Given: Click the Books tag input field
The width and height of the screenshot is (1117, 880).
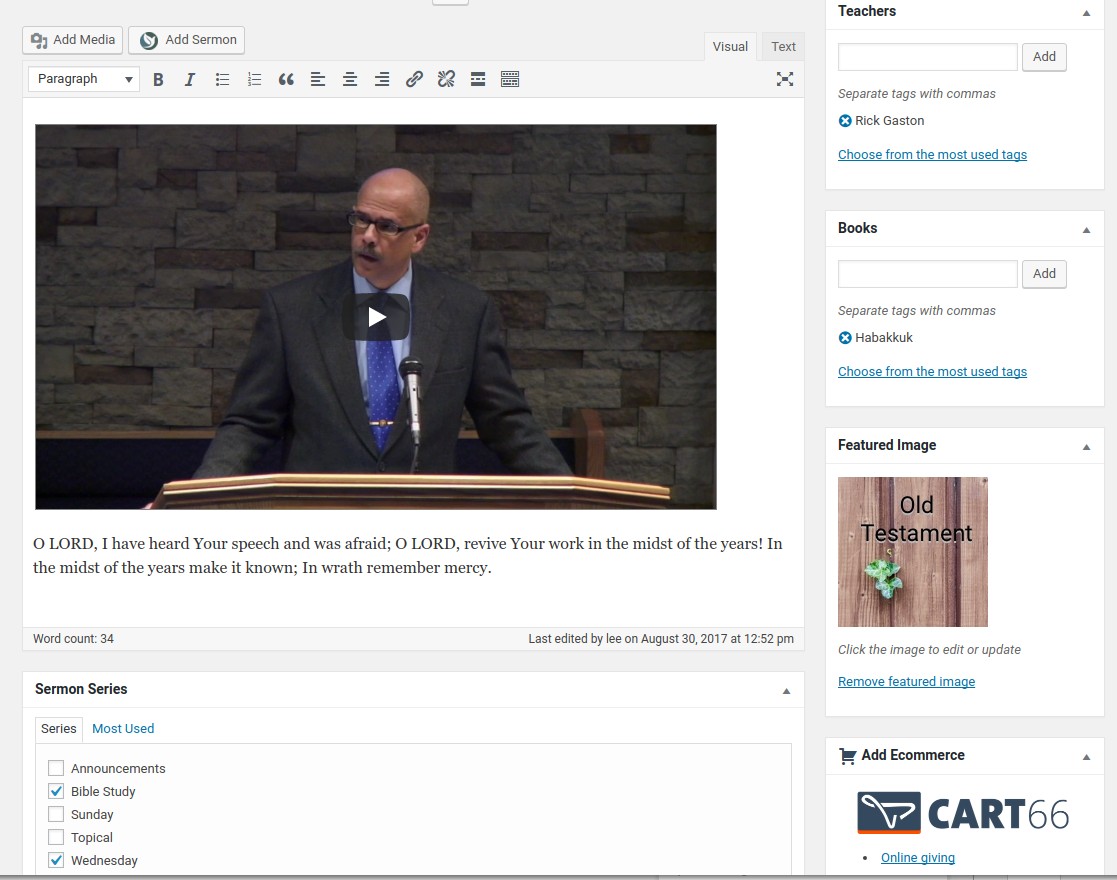Looking at the screenshot, I should (928, 274).
